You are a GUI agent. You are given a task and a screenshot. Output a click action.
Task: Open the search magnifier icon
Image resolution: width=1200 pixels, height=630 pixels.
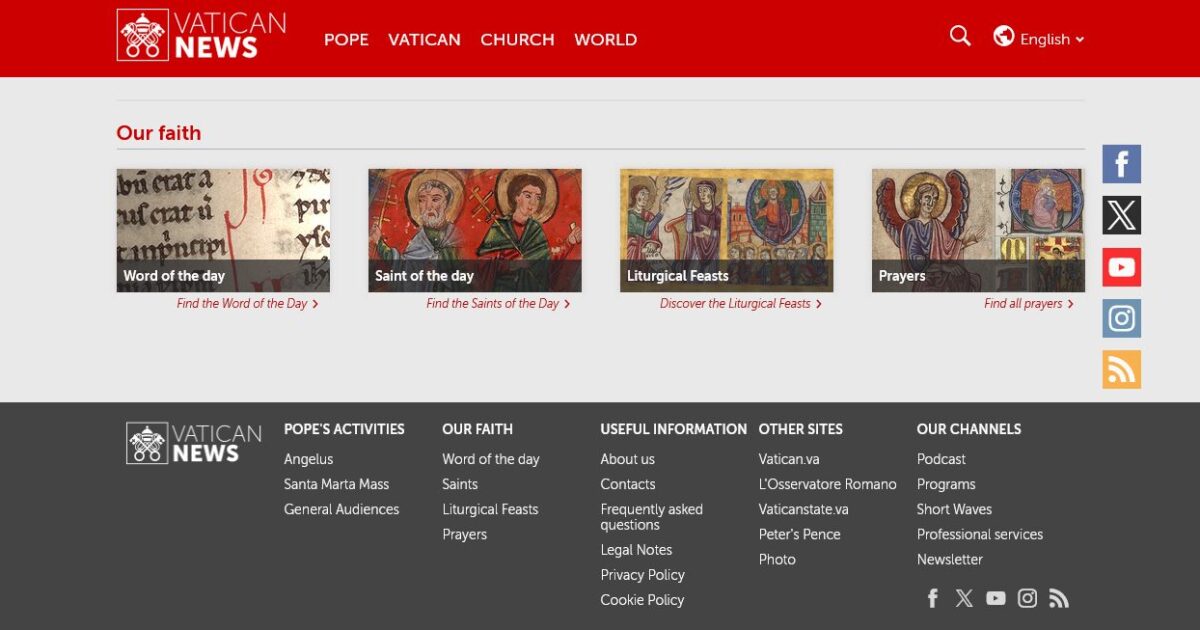959,36
